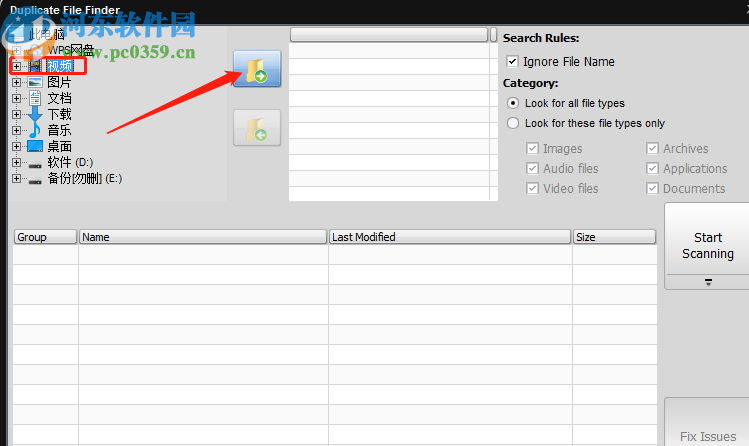Expand the 下载 tree node
The width and height of the screenshot is (749, 446).
click(x=17, y=114)
